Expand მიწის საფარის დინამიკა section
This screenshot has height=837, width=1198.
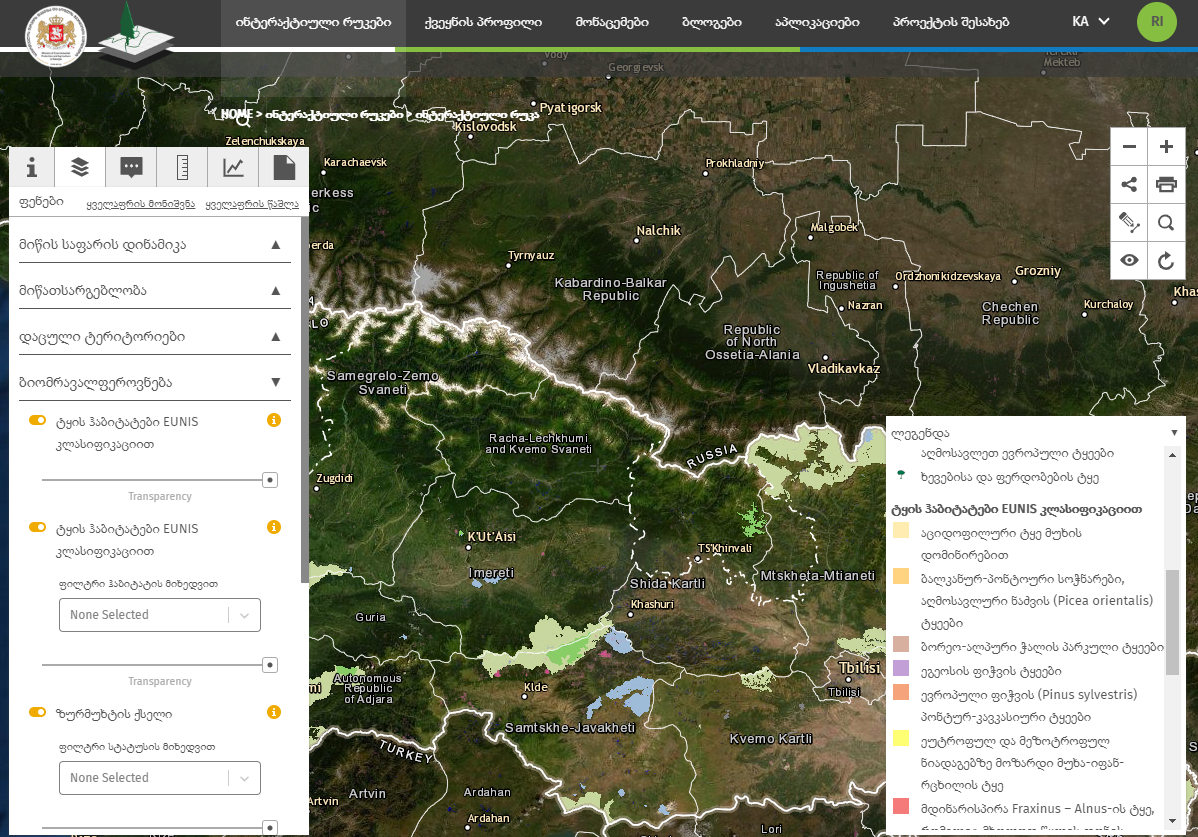[x=154, y=244]
